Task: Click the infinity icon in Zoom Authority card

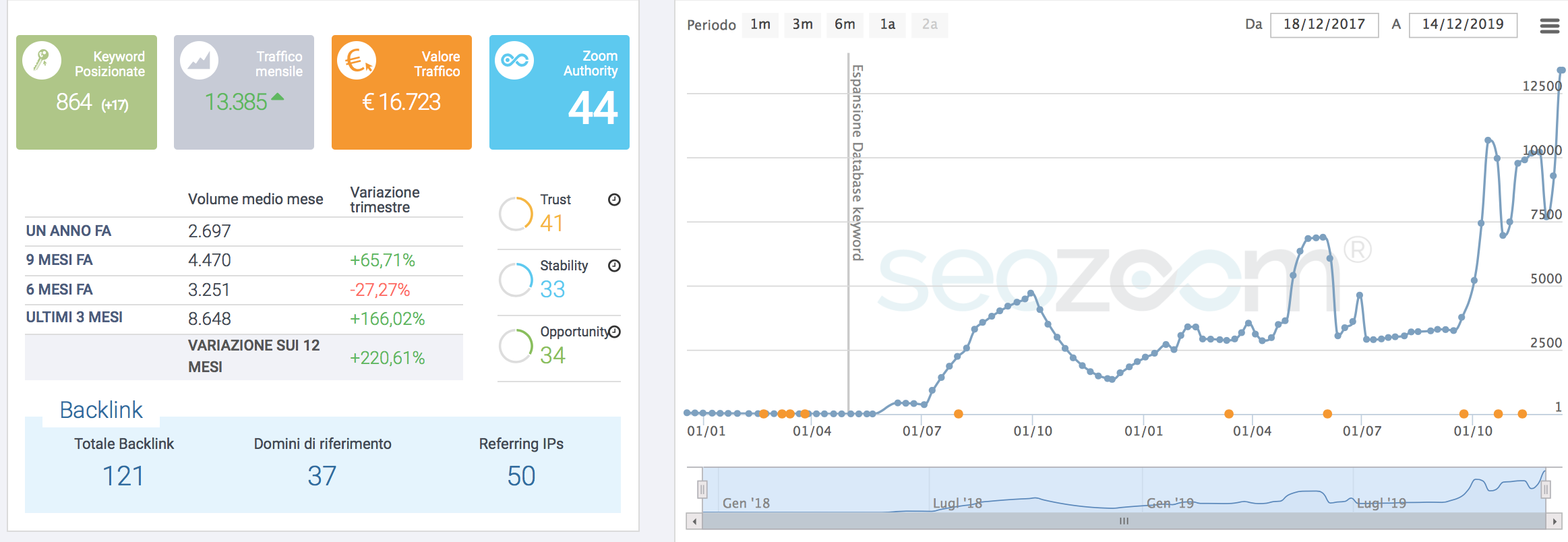Action: 514,60
